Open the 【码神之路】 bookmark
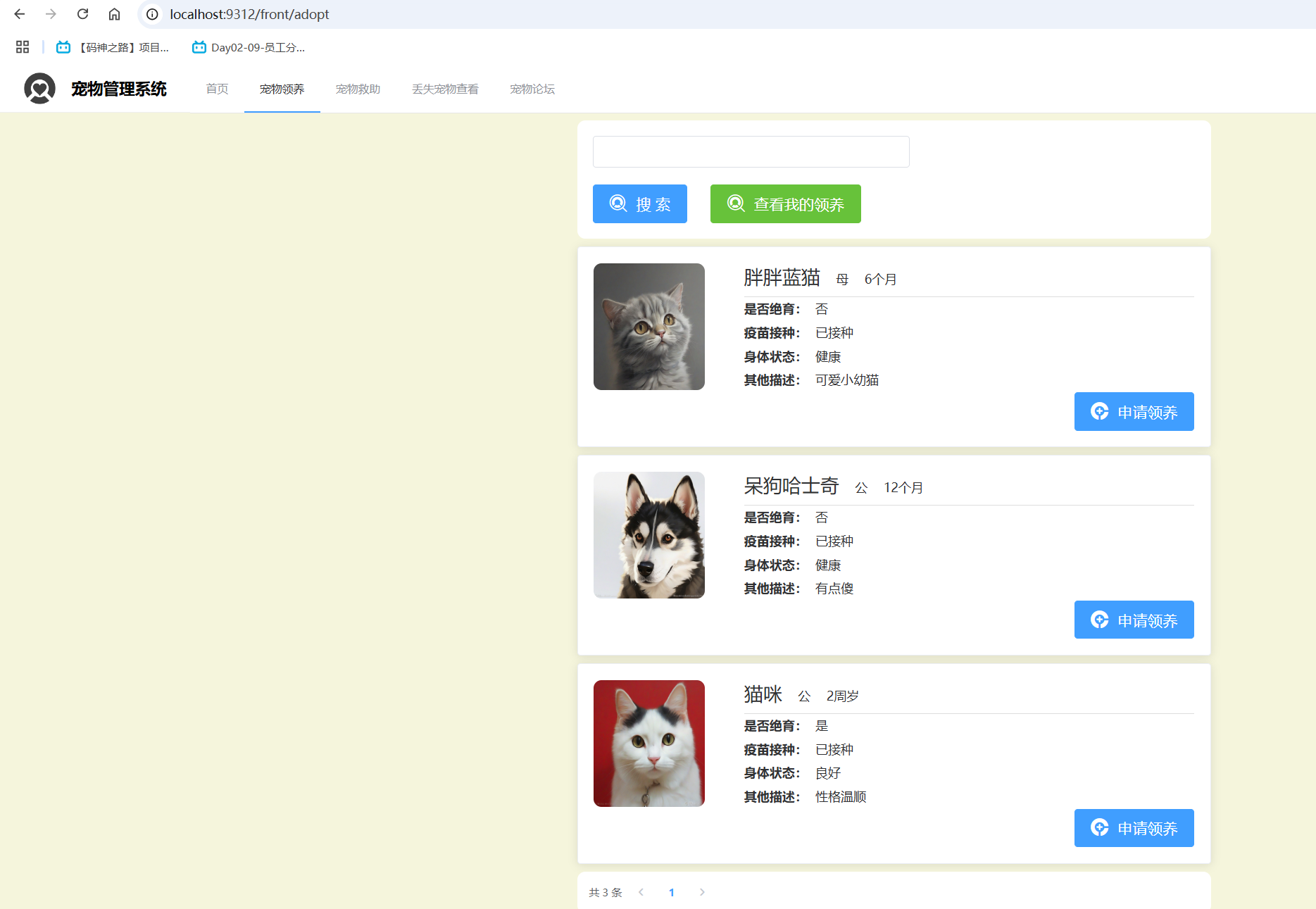The image size is (1316, 909). point(113,47)
